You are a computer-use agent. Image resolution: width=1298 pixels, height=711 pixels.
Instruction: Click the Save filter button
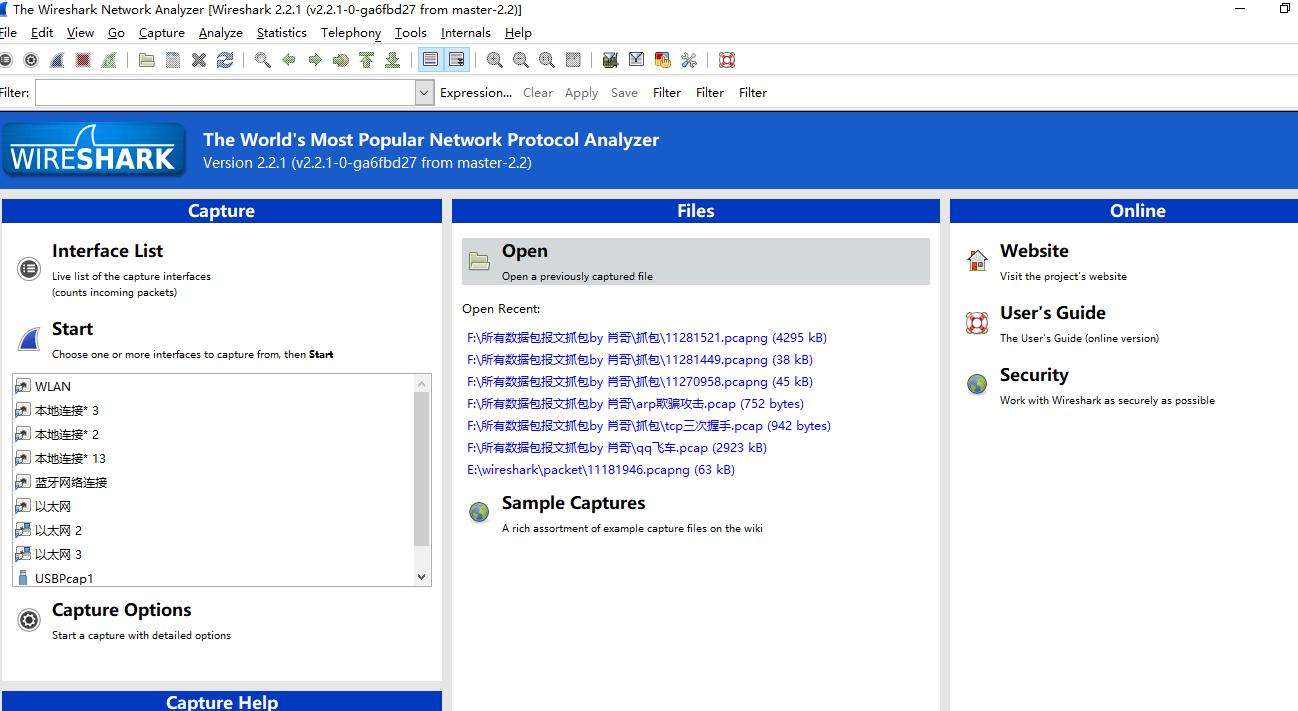click(x=625, y=93)
